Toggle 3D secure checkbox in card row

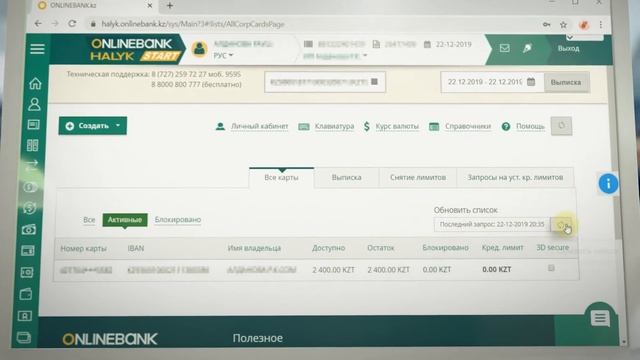point(551,268)
